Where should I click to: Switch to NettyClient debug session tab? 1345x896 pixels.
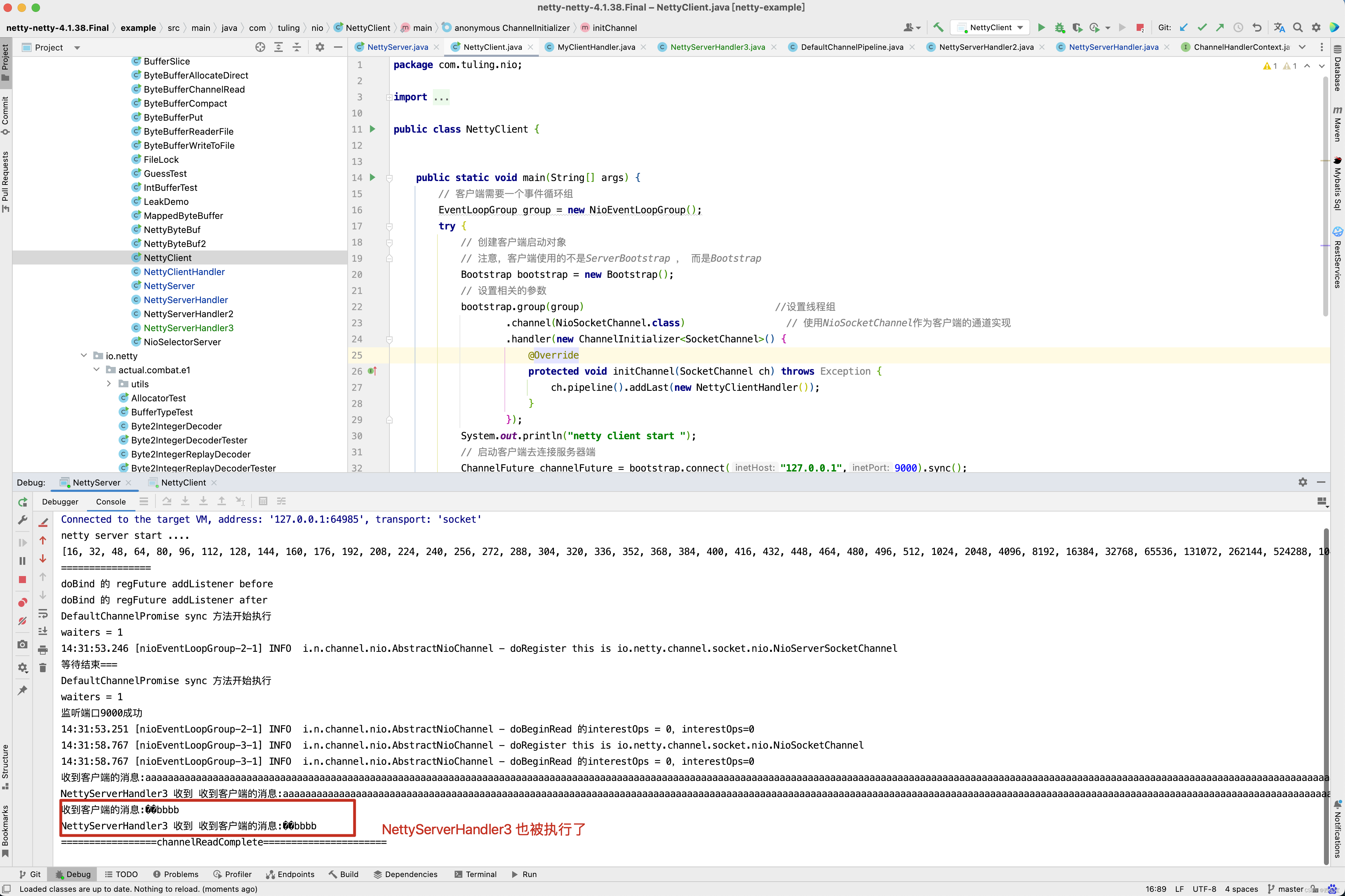[183, 483]
